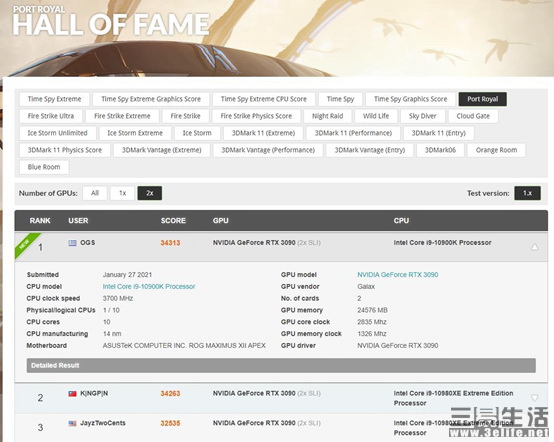The width and height of the screenshot is (554, 442).
Task: Click the K|NGP|N username
Action: pyautogui.click(x=94, y=393)
